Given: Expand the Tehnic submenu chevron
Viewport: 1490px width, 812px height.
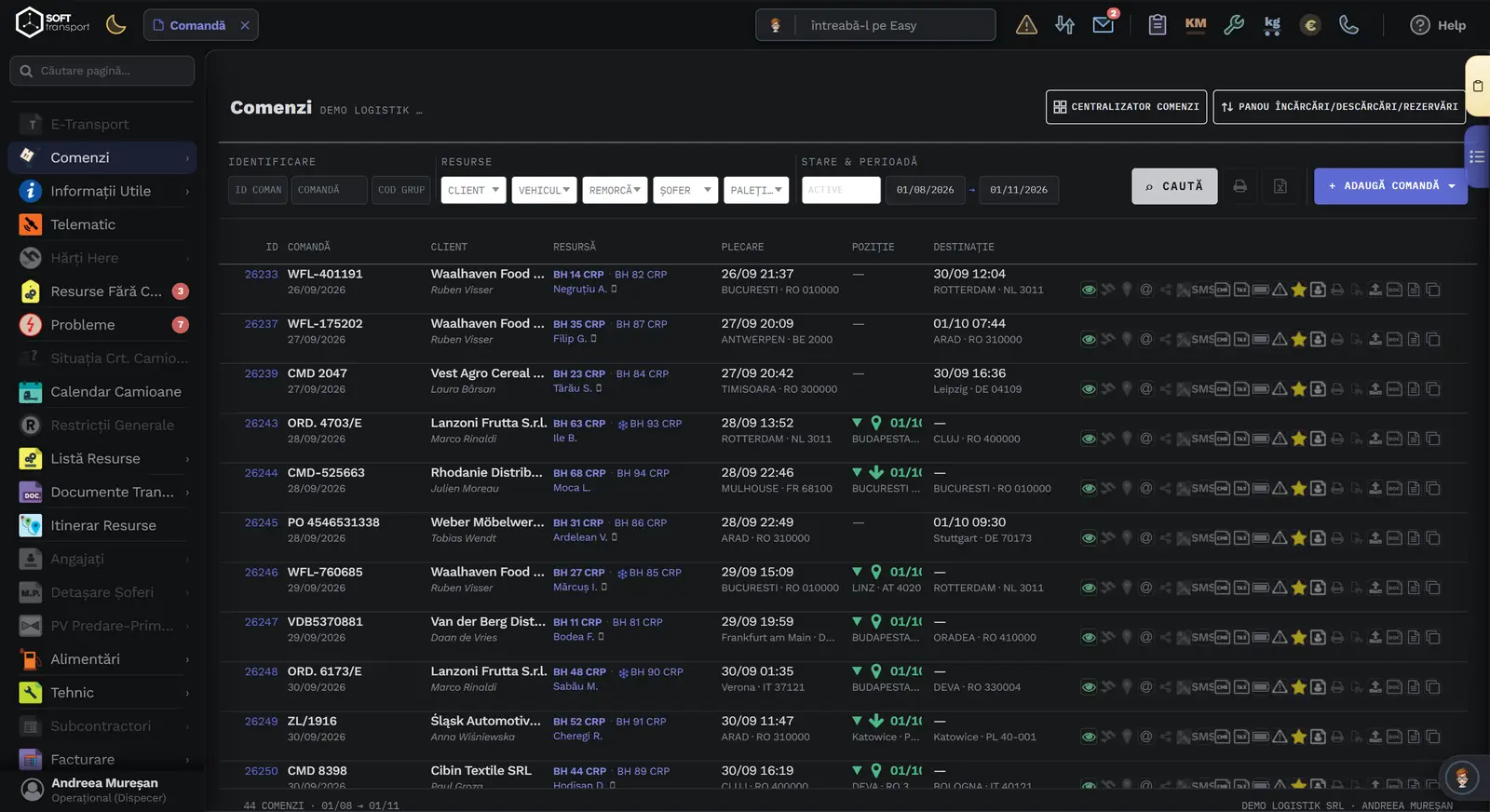Looking at the screenshot, I should tap(186, 693).
